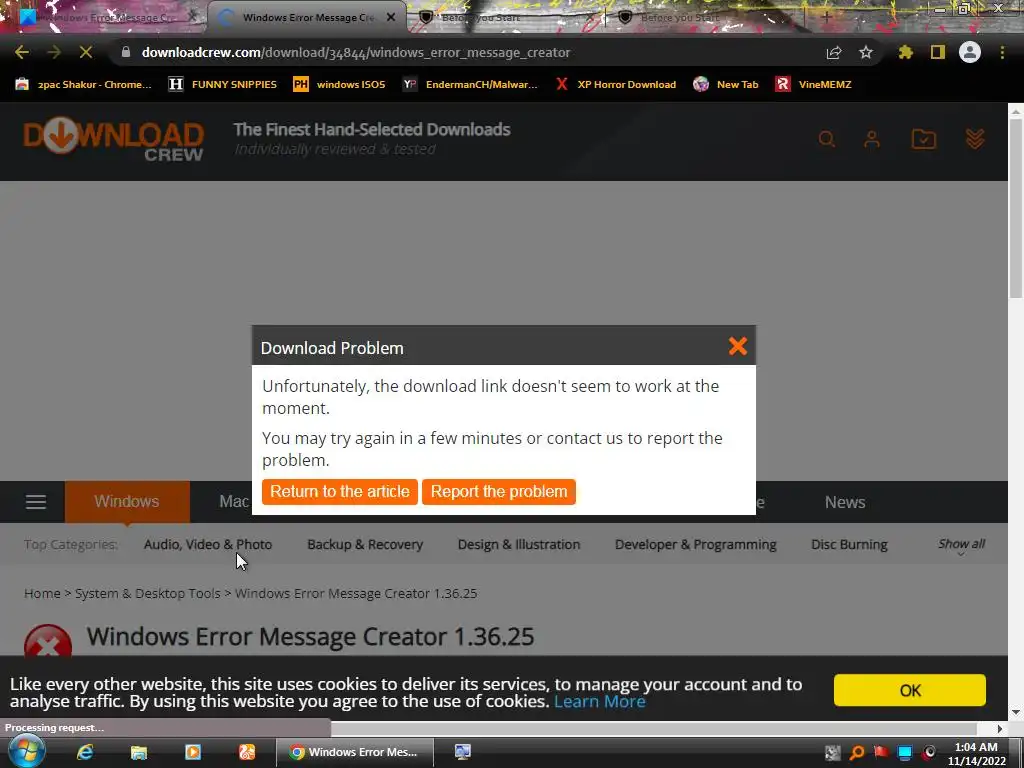Open the EndermanCH/Malwar bookmark
This screenshot has width=1024, height=768.
point(470,84)
